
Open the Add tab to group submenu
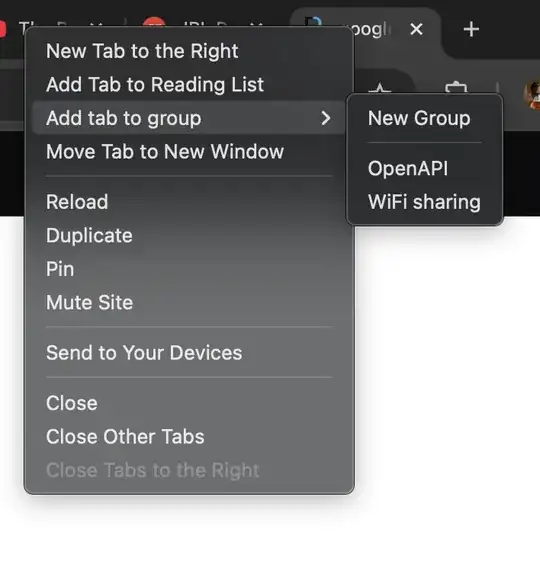188,118
